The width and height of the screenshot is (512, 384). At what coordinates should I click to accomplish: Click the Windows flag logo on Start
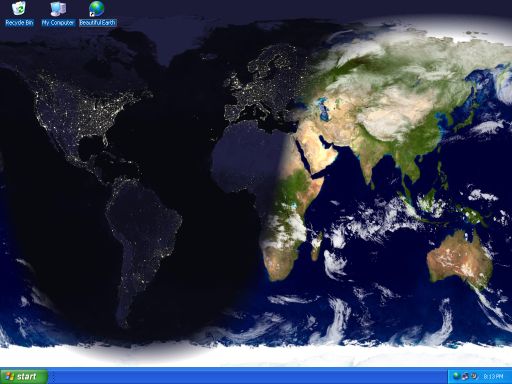[10, 377]
